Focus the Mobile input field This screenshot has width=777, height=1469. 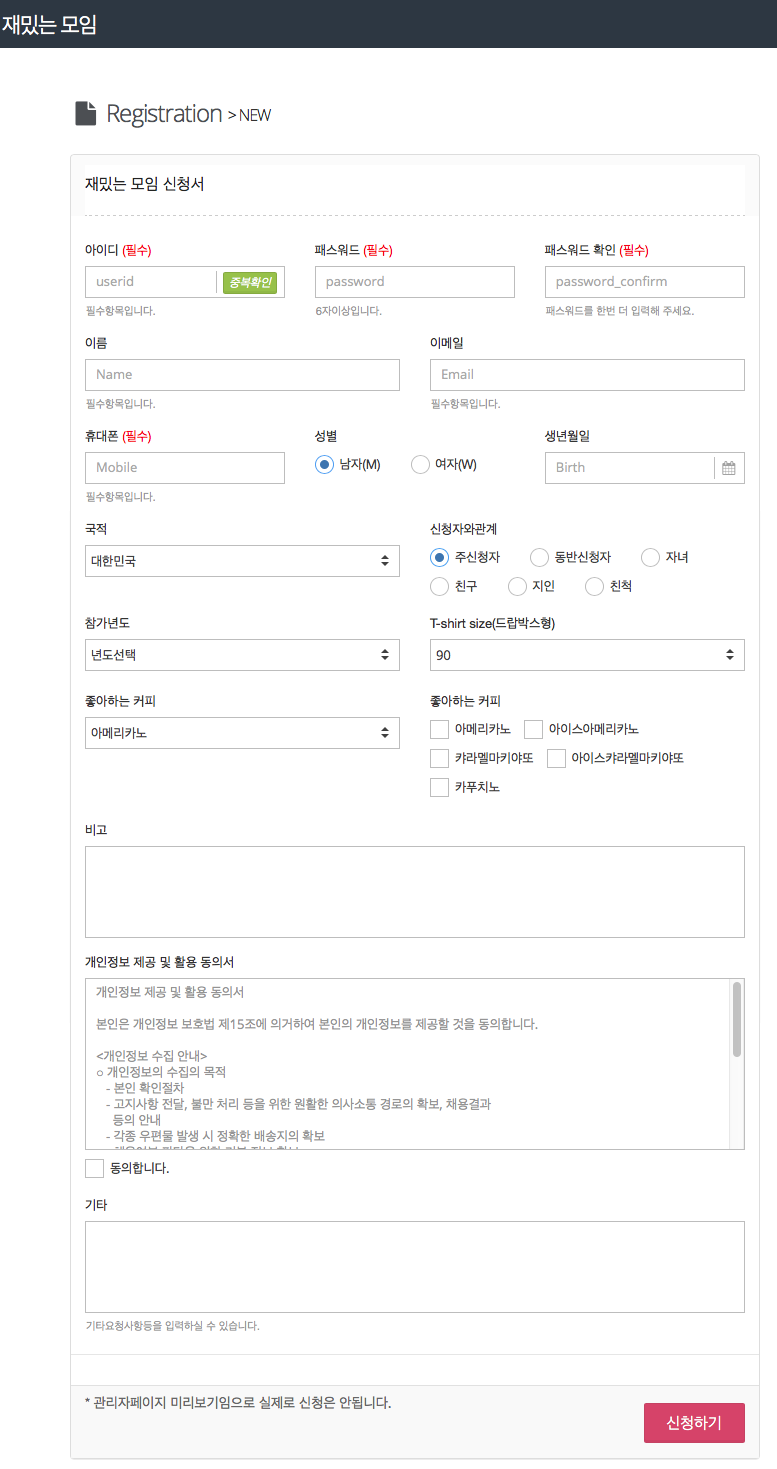pyautogui.click(x=185, y=468)
